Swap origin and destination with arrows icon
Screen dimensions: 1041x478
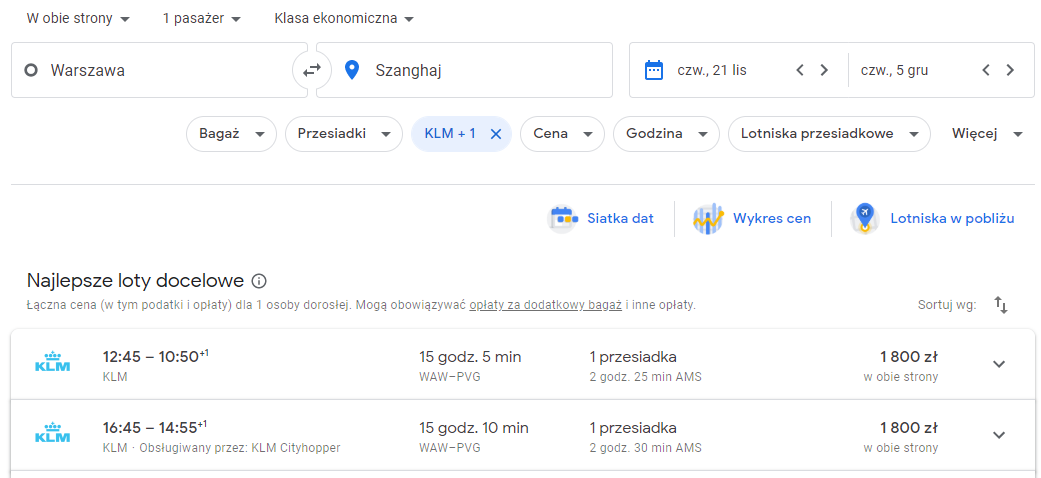[312, 70]
